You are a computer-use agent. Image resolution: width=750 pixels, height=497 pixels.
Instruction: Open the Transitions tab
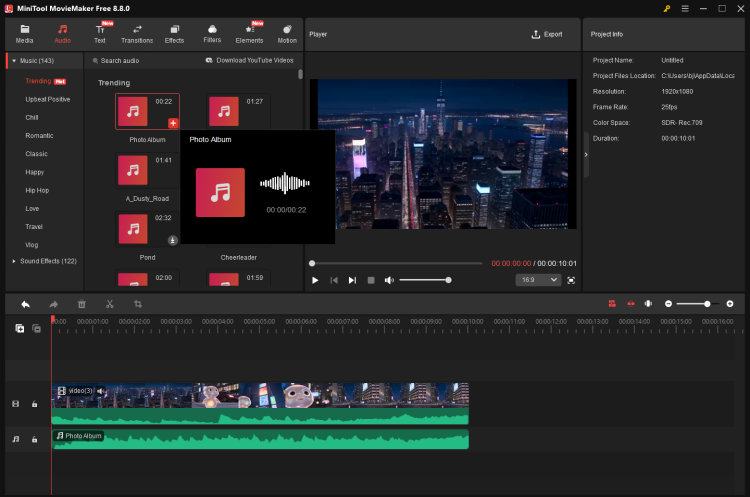(137, 34)
